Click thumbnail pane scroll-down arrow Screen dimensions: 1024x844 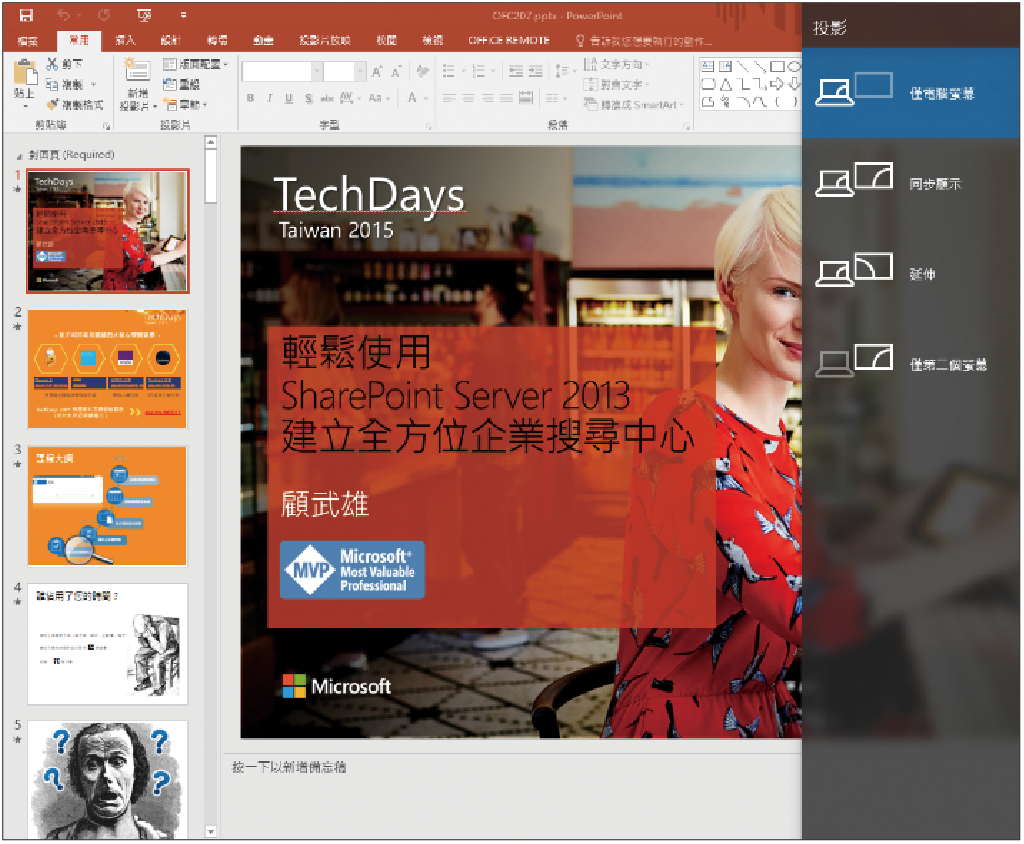[x=210, y=832]
